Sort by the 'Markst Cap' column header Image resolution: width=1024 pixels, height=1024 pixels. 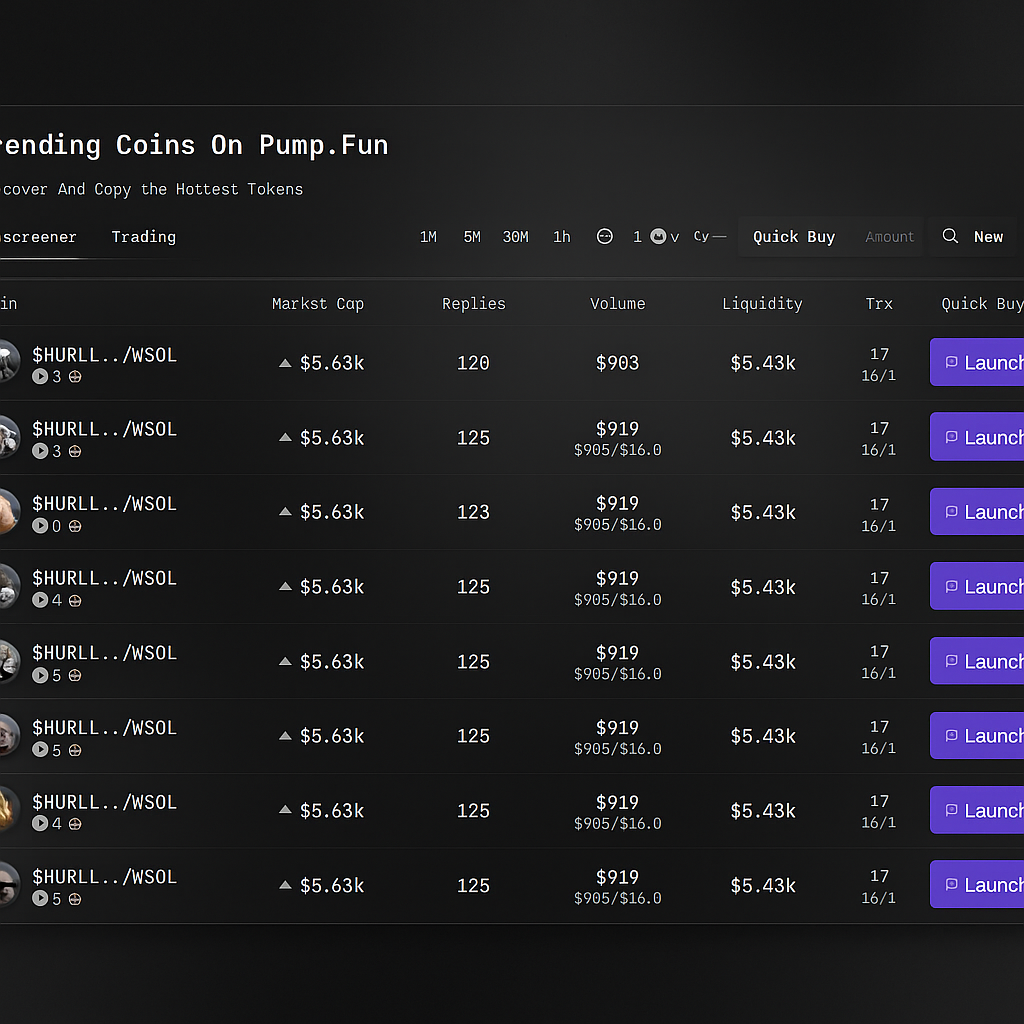pos(317,304)
